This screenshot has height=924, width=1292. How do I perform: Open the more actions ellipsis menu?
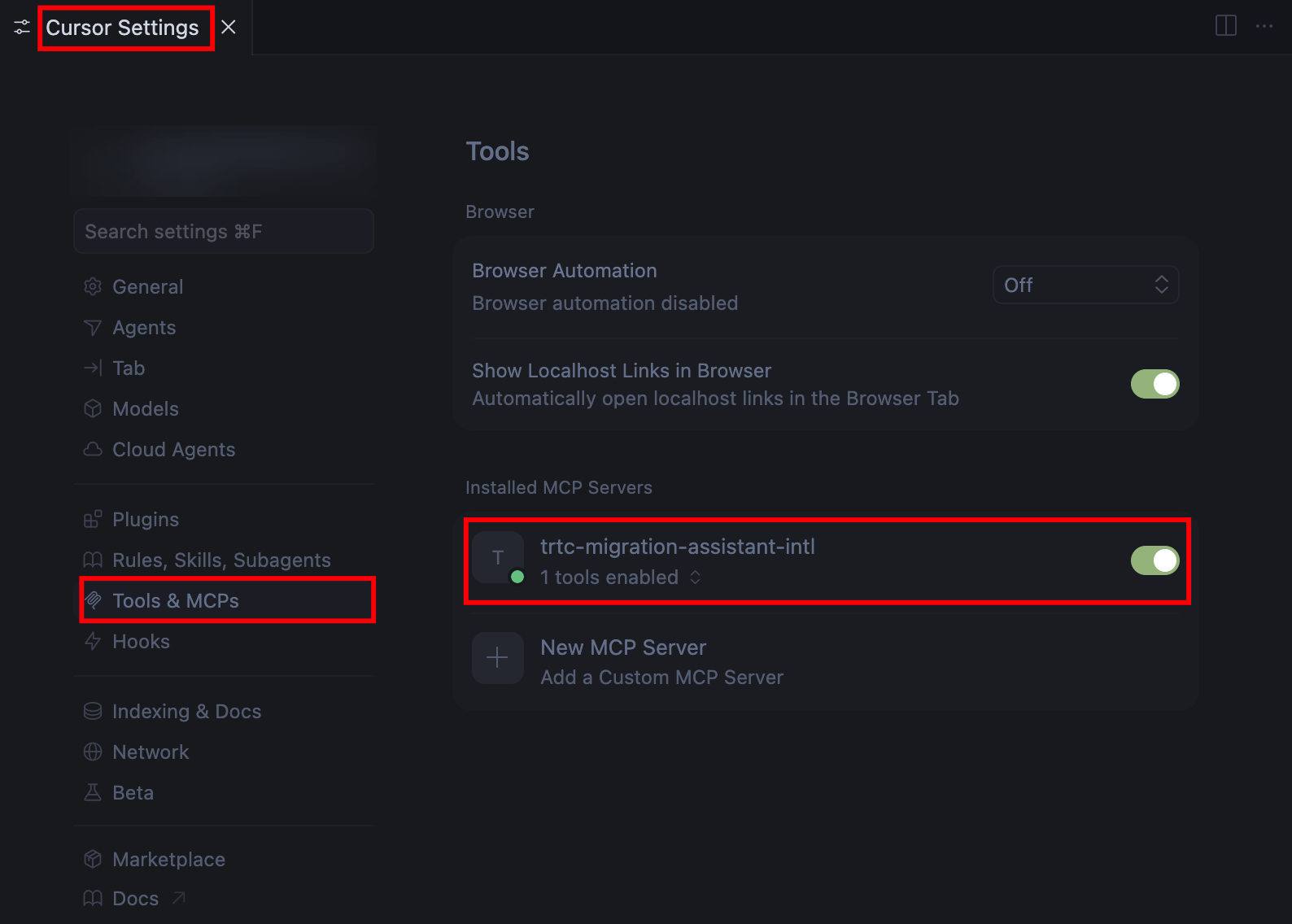(1264, 26)
